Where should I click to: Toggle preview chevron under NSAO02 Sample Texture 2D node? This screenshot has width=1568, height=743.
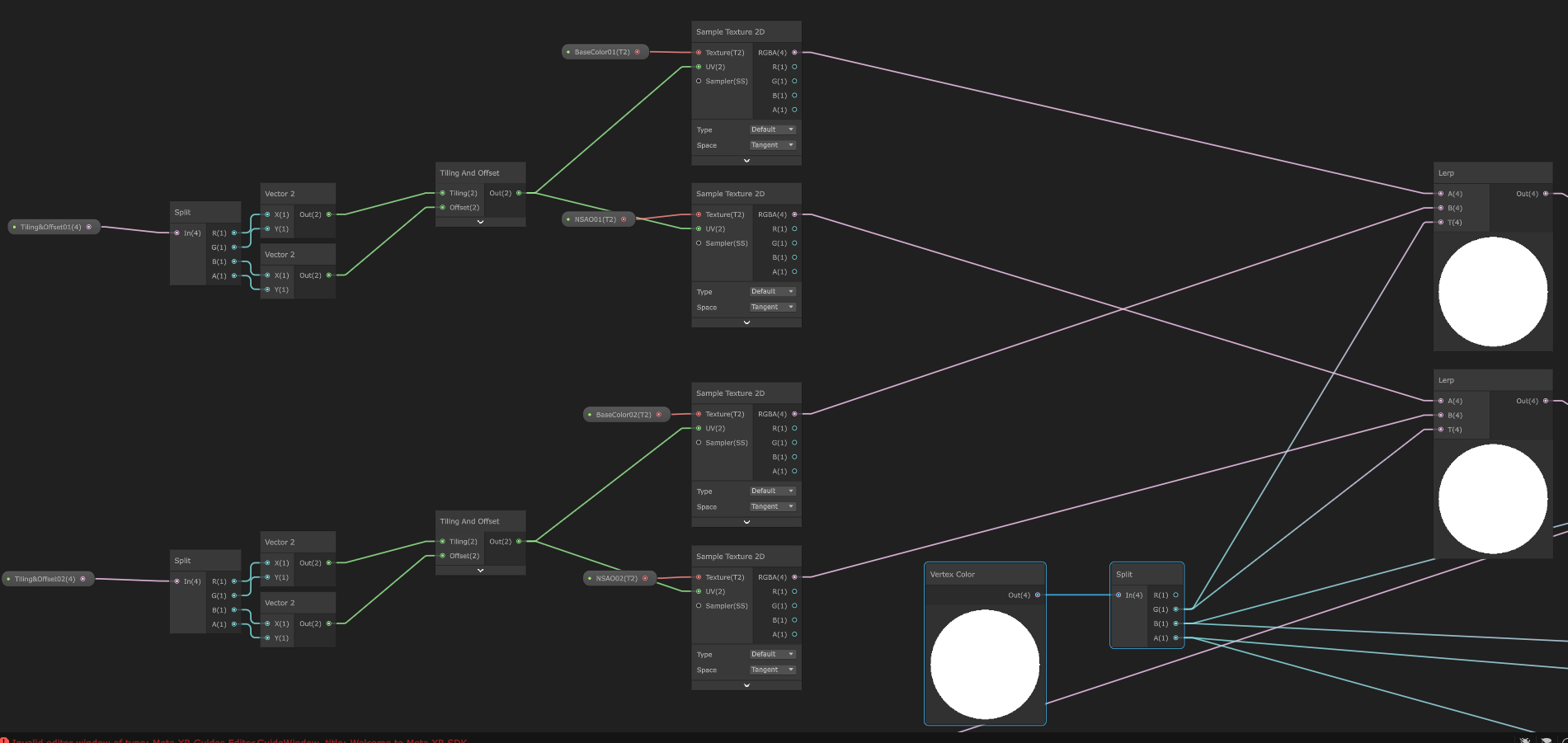[x=746, y=685]
